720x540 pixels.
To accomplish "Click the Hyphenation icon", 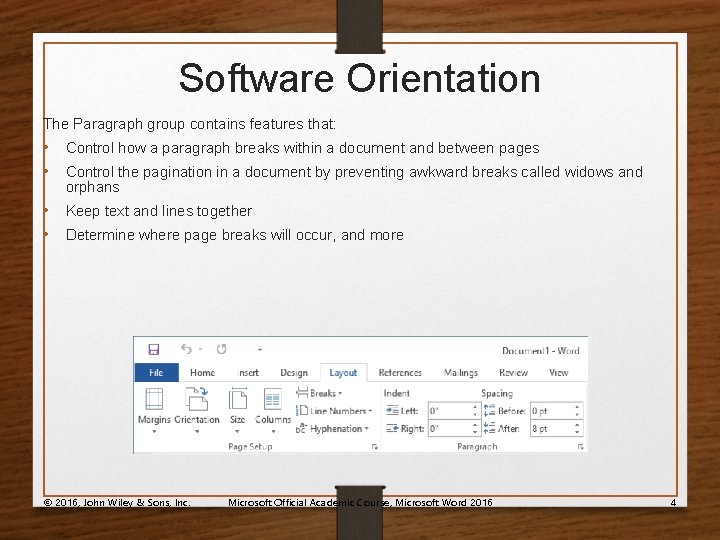I will point(301,428).
